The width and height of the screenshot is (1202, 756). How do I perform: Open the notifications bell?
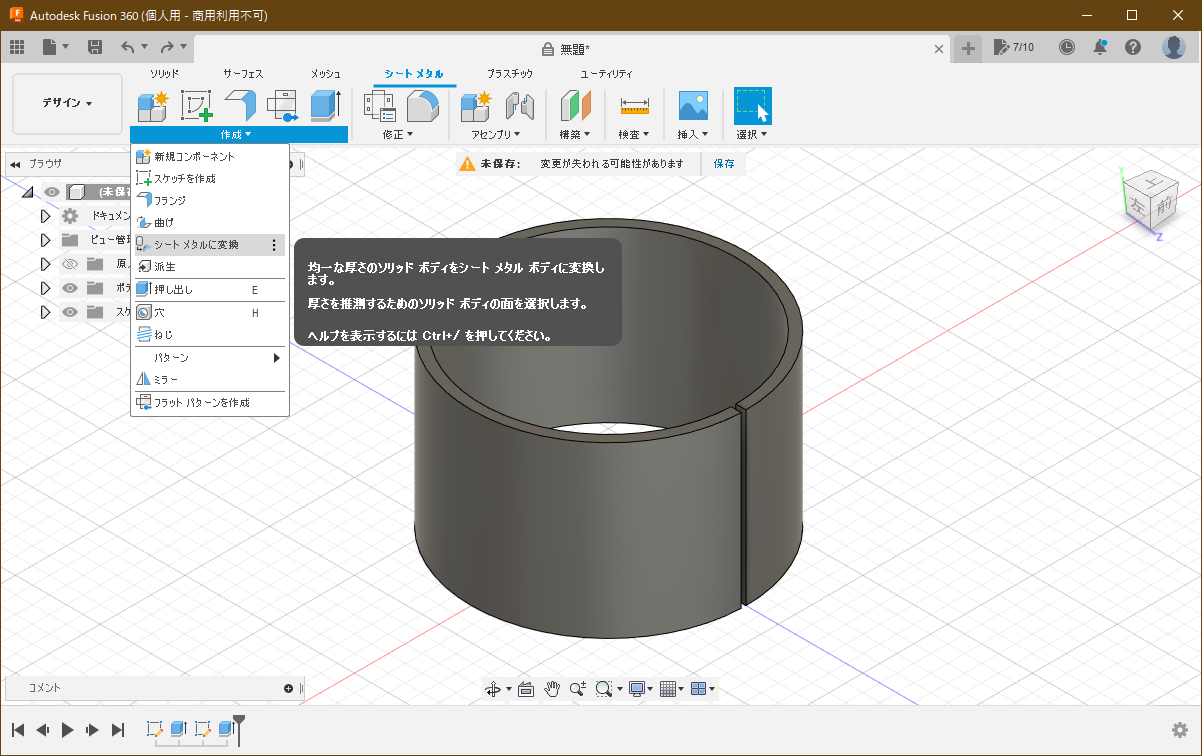[x=1100, y=47]
